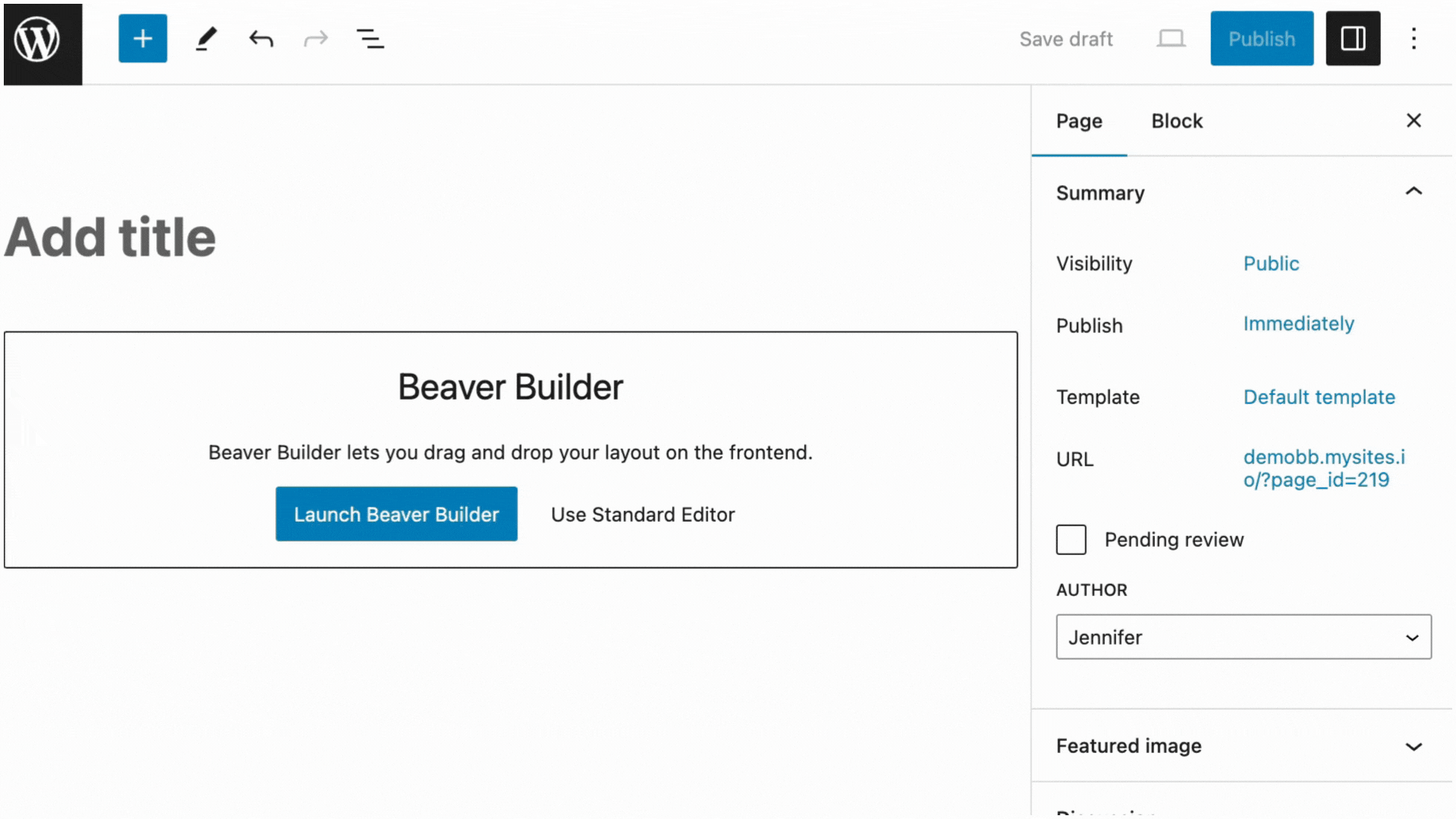Click the Launch Beaver Builder button

[396, 514]
